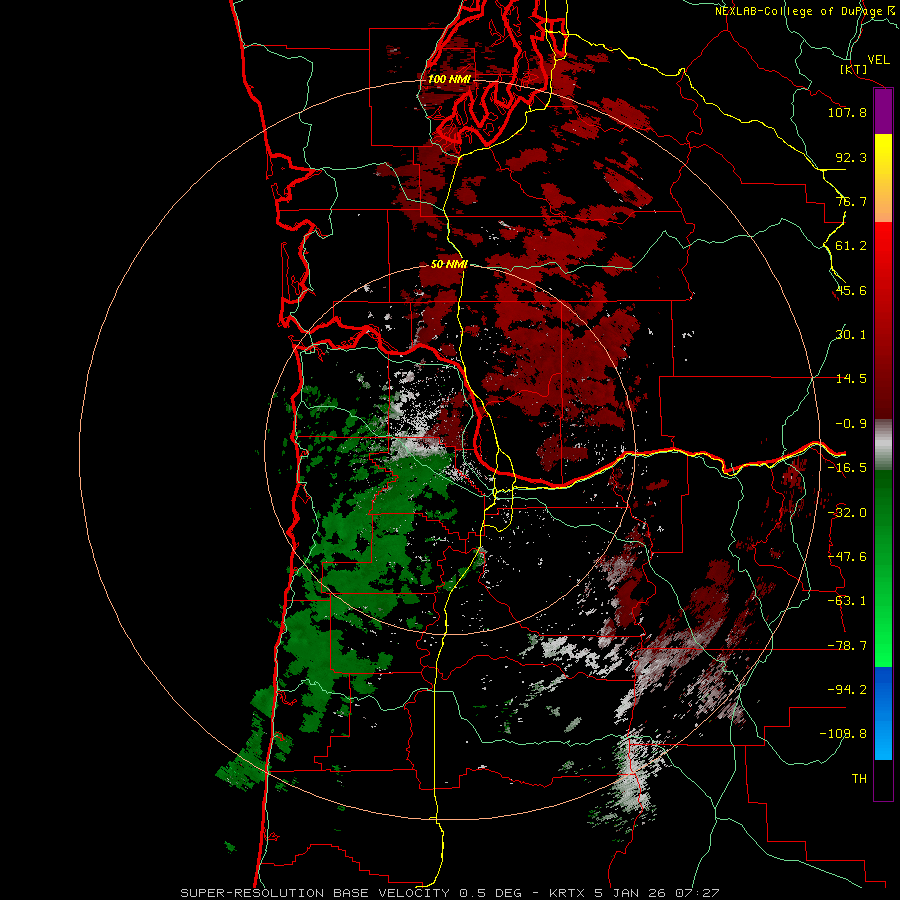Image resolution: width=900 pixels, height=900 pixels.
Task: Click the '100 NMI' range ring label
Action: click(449, 79)
